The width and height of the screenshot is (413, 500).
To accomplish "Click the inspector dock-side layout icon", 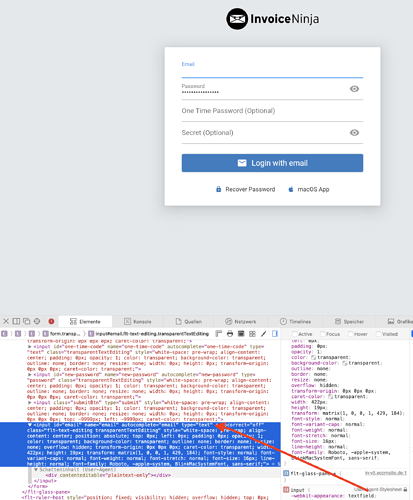I will pos(16,321).
